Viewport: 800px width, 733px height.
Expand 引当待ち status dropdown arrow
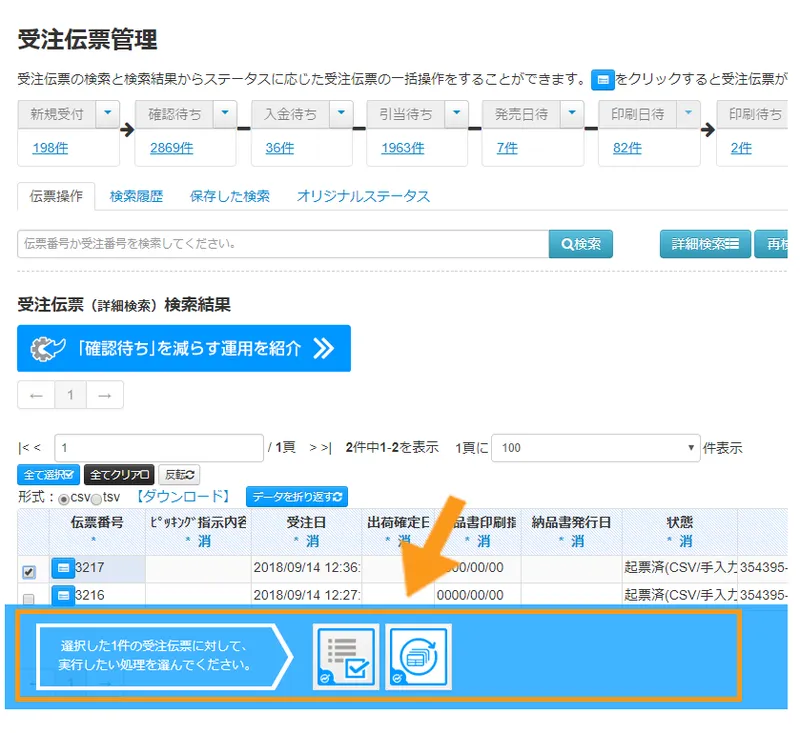[457, 113]
